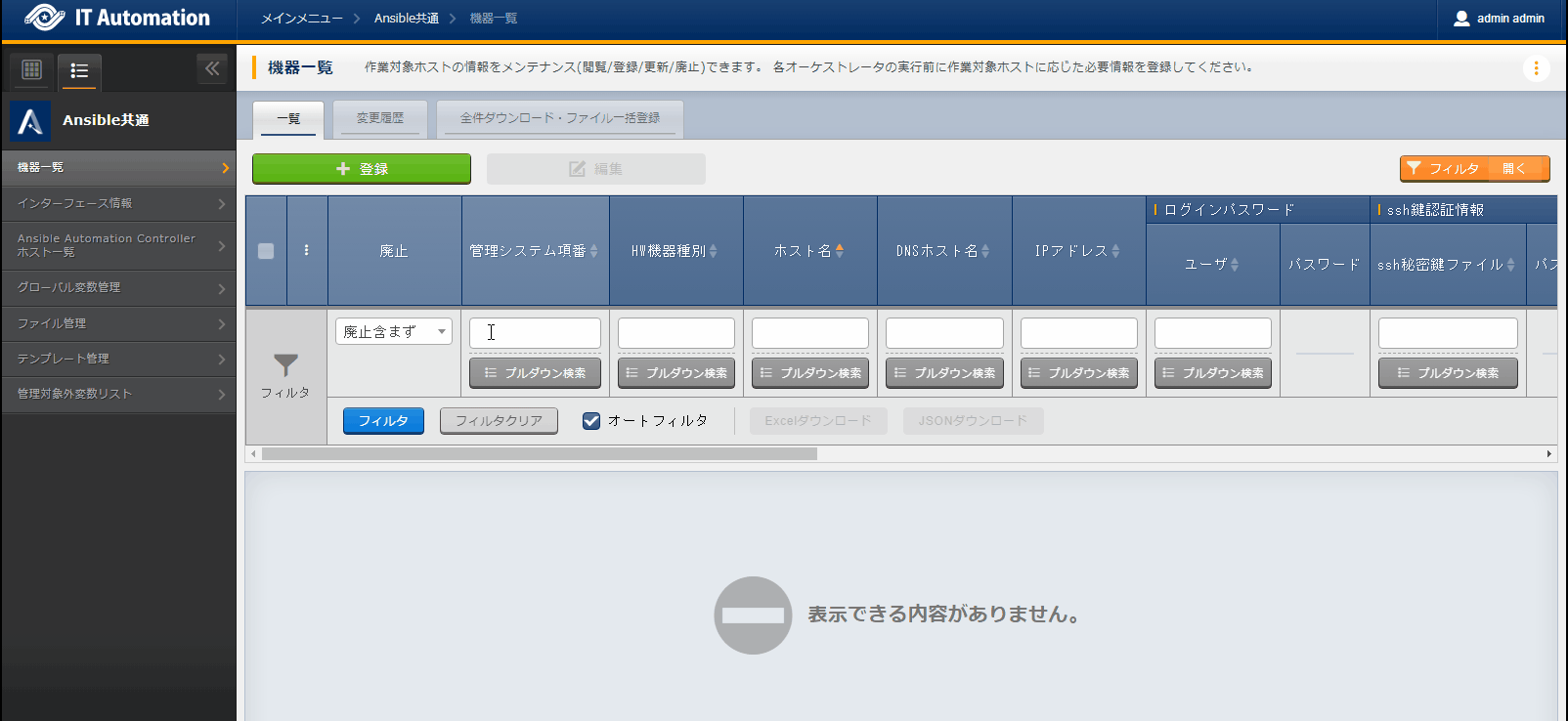
Task: Click the green register button
Action: (x=362, y=169)
